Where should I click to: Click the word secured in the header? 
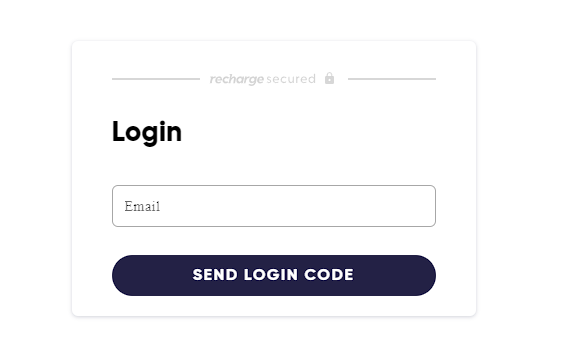pos(291,79)
